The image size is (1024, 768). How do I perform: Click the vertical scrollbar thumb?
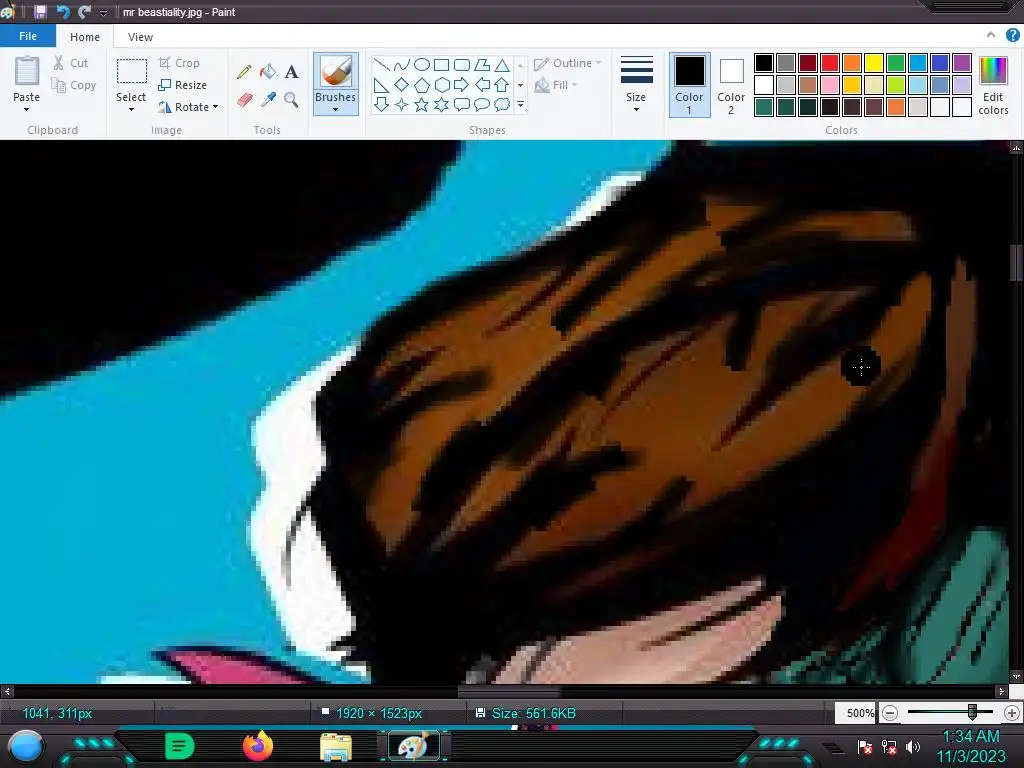(1016, 263)
